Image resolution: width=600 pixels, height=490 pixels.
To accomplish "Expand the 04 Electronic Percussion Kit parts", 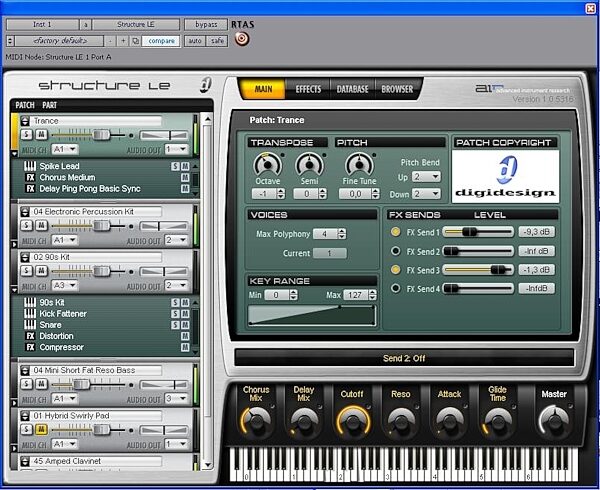I will (x=15, y=244).
